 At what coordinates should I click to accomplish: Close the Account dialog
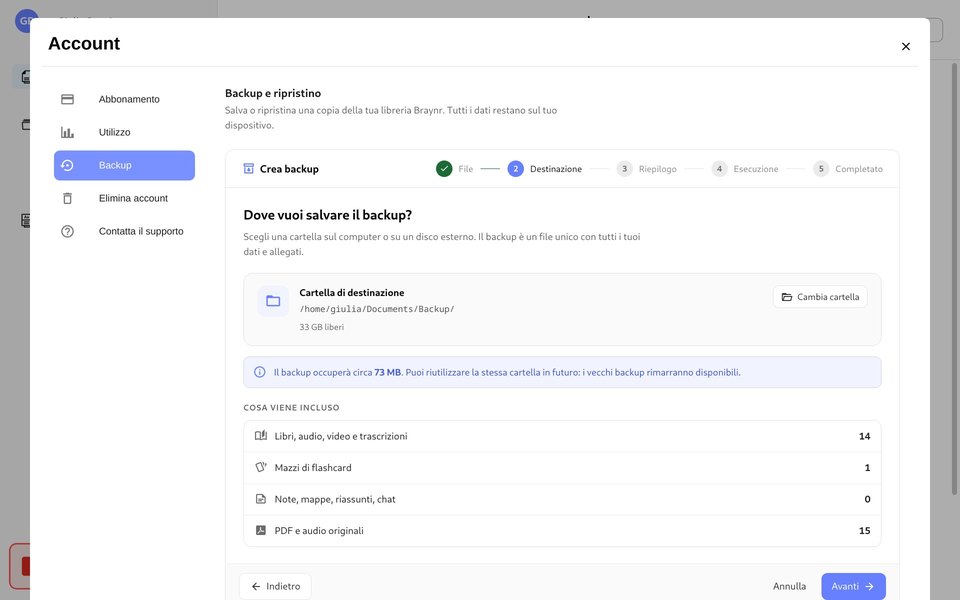(906, 47)
